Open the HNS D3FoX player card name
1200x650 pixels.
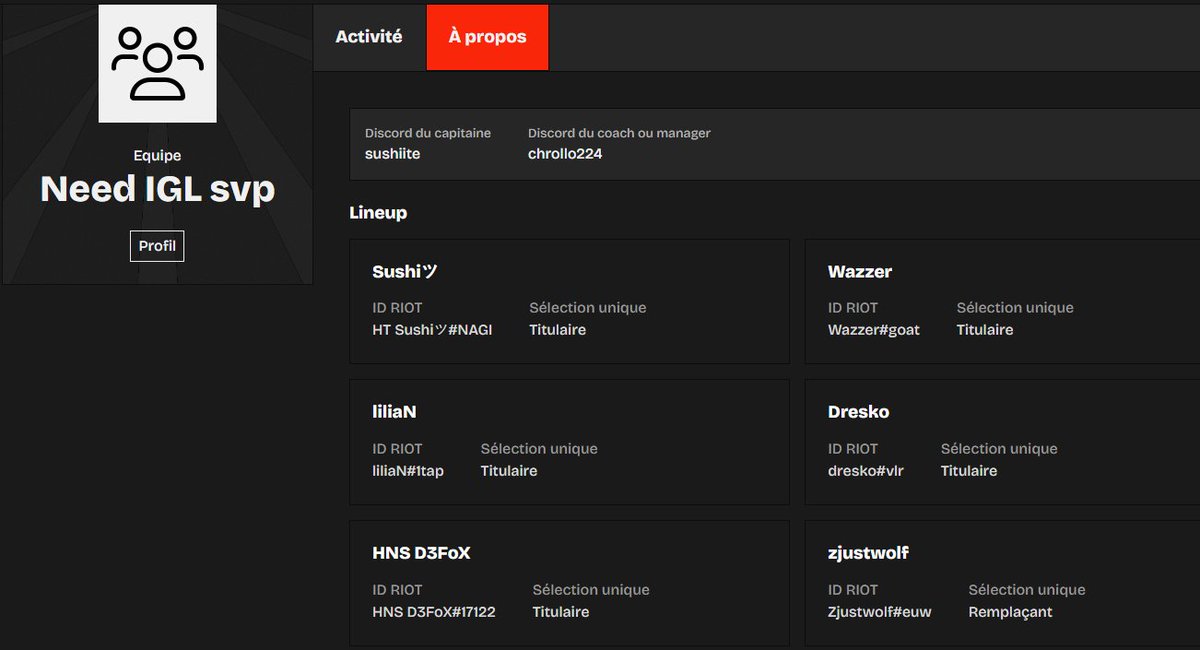(x=421, y=553)
